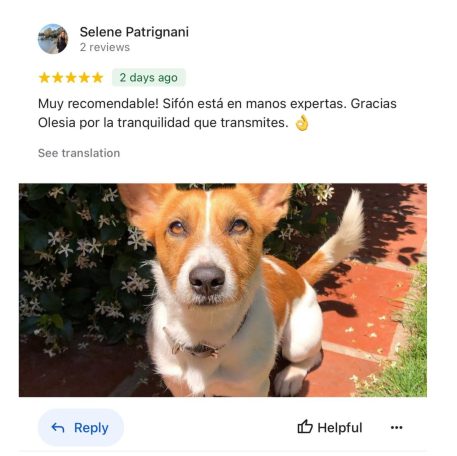
Task: Open the '2 reviews' count link
Action: [105, 47]
